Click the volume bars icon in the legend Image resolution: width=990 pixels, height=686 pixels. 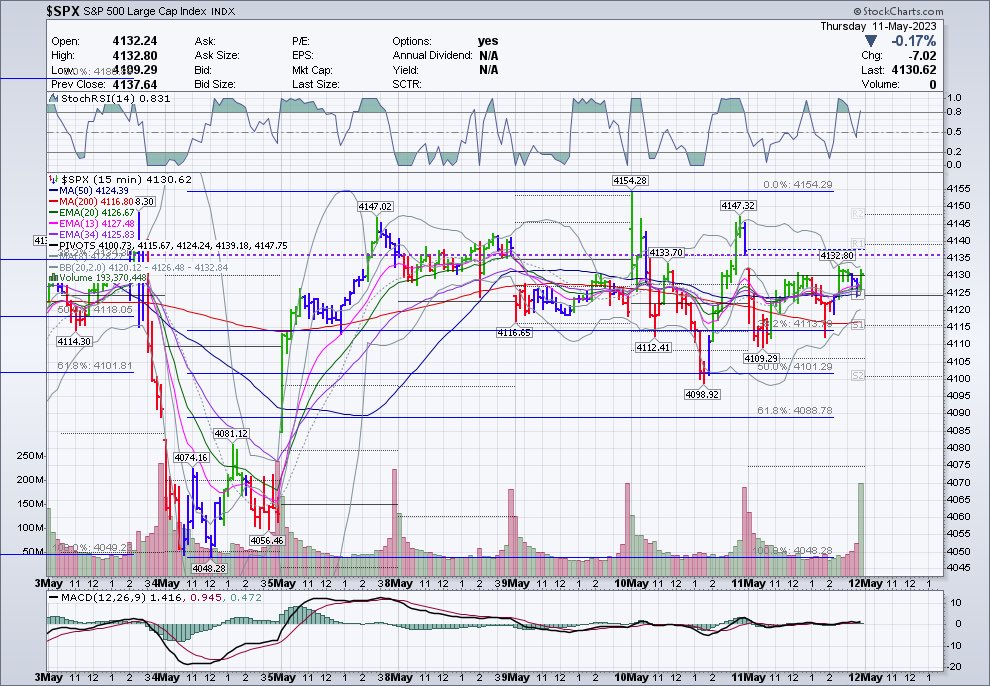pyautogui.click(x=54, y=278)
